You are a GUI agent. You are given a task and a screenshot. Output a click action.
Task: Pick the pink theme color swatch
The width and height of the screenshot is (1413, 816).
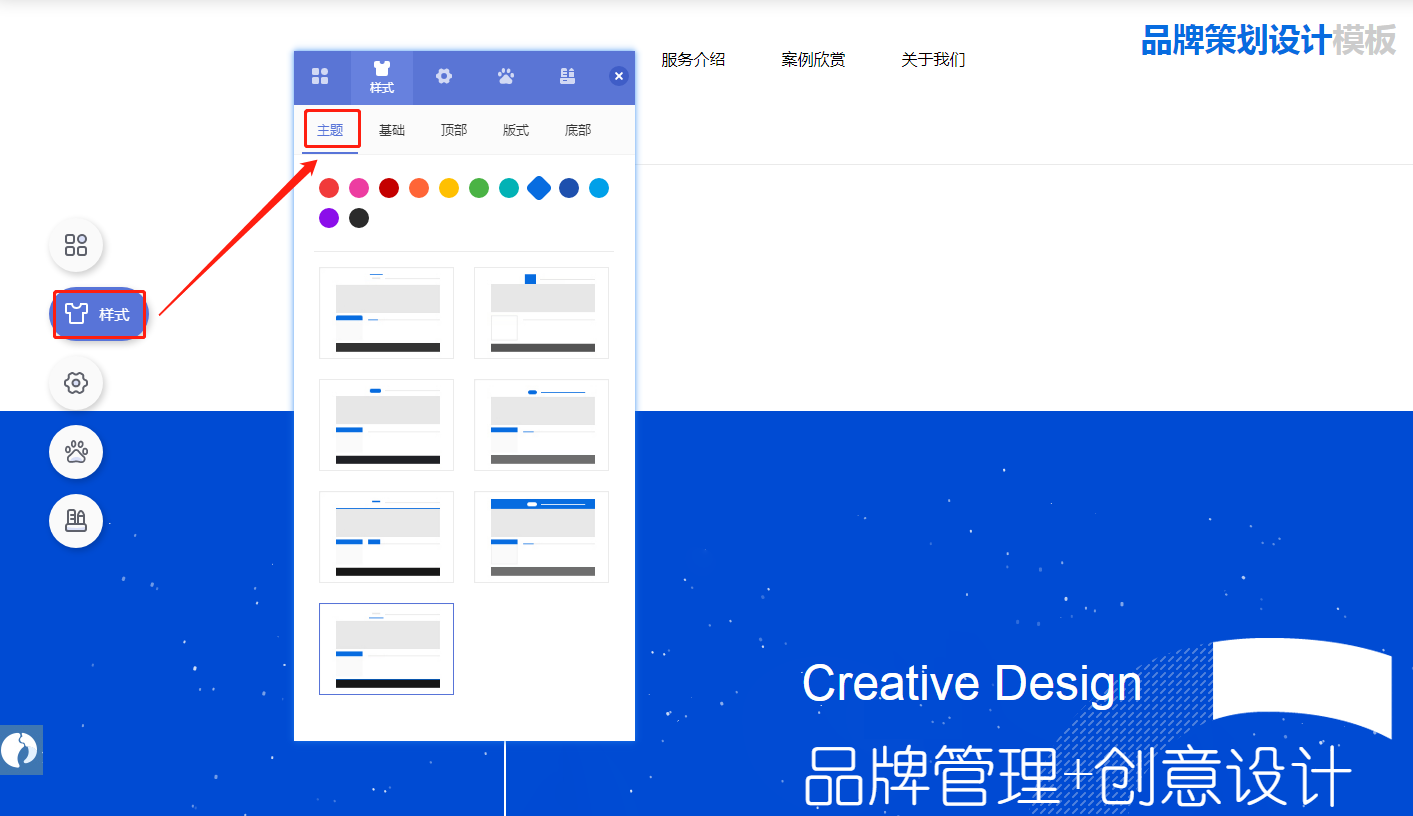point(359,188)
